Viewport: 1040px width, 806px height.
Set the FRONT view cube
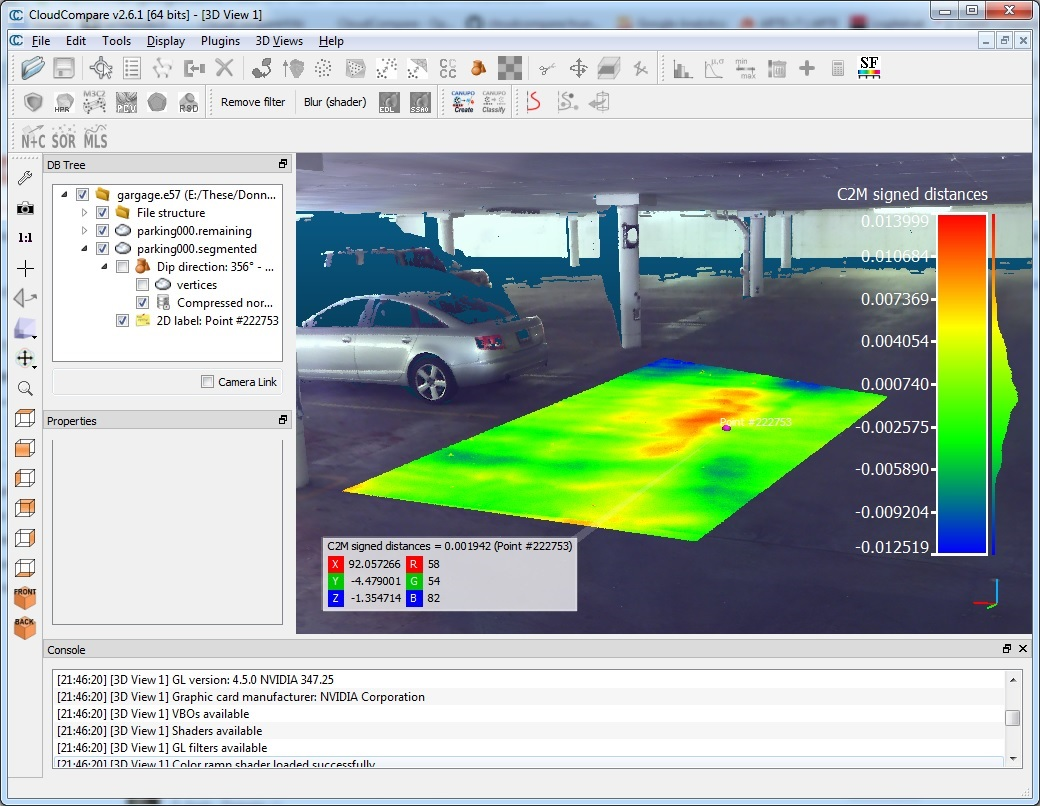tap(25, 597)
